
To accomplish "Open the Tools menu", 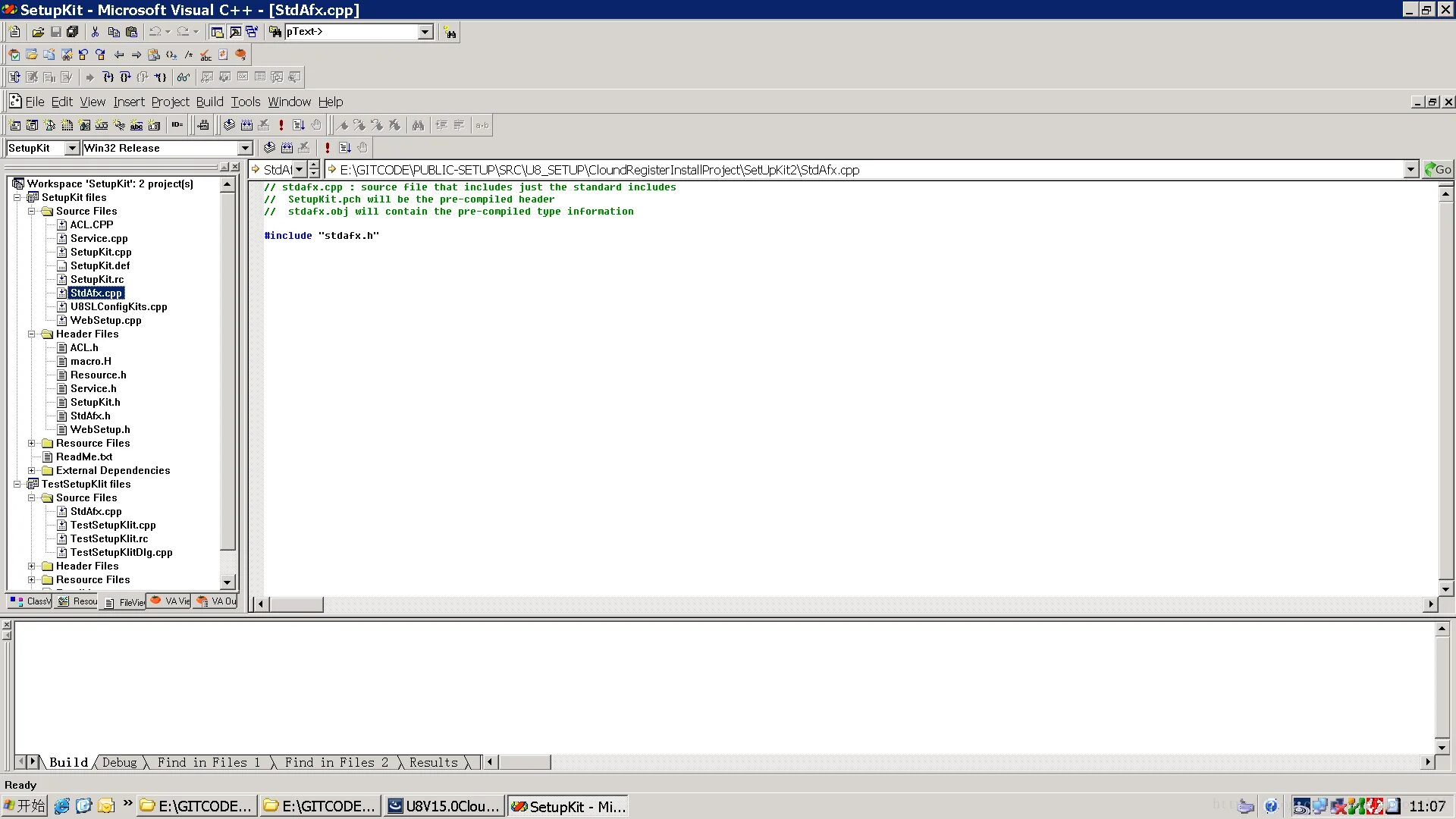I will 246,102.
